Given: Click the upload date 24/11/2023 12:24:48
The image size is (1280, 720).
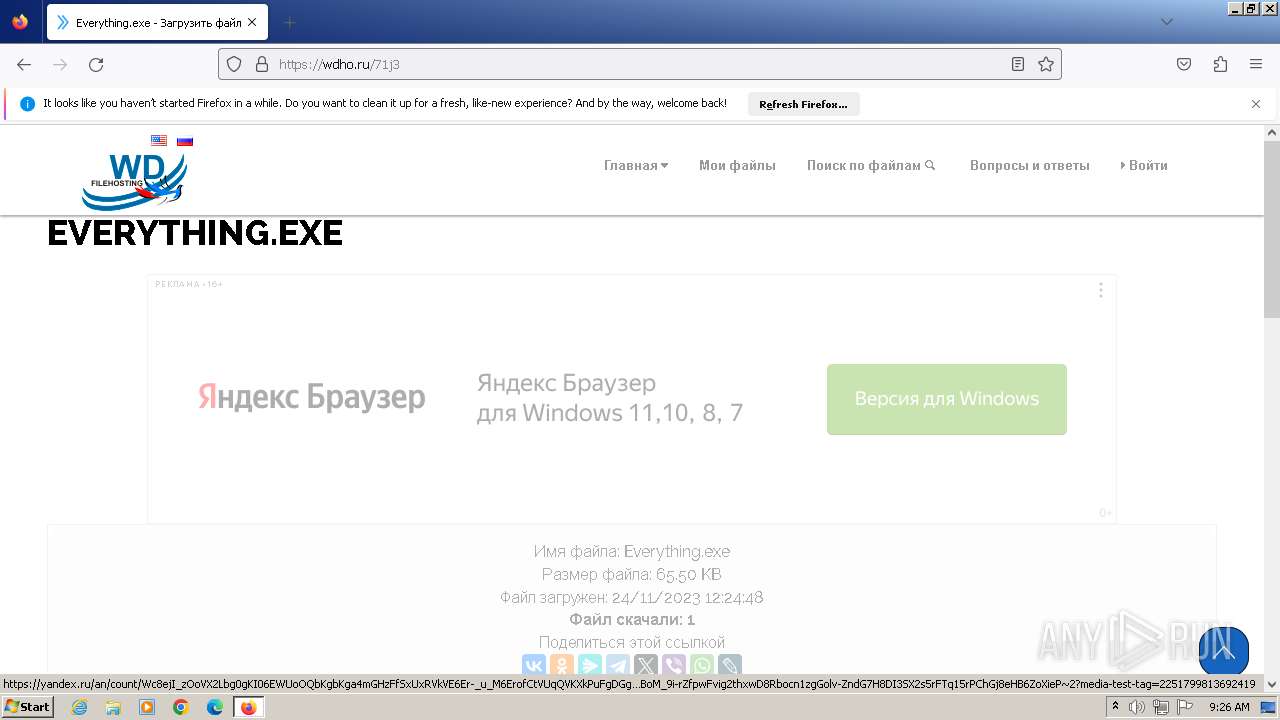Looking at the screenshot, I should point(688,597).
